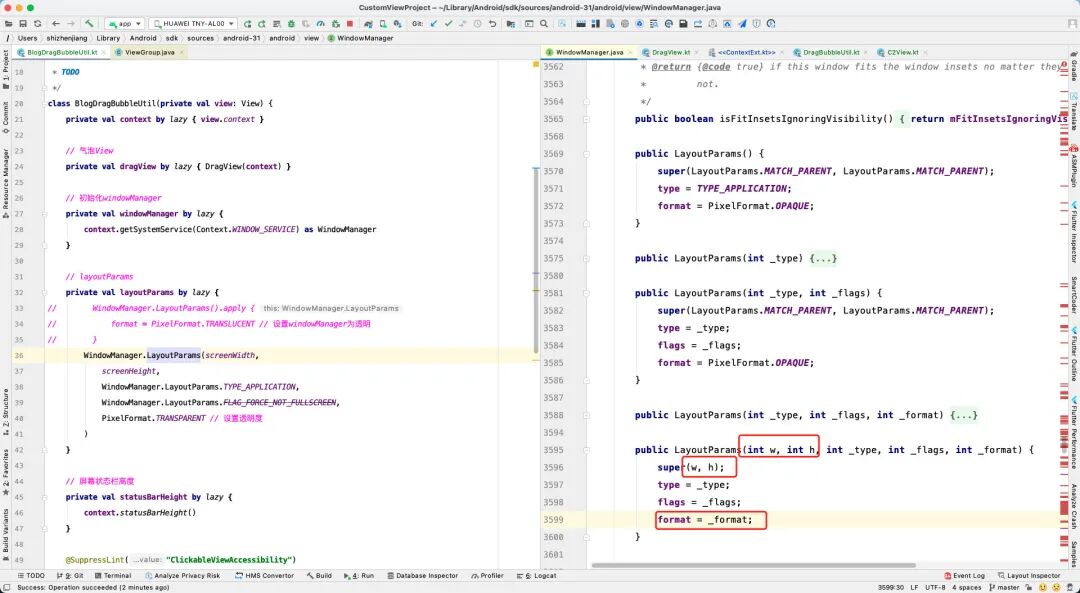1080x593 pixels.
Task: Open the Flutter Inspector side panel
Action: 1074,233
